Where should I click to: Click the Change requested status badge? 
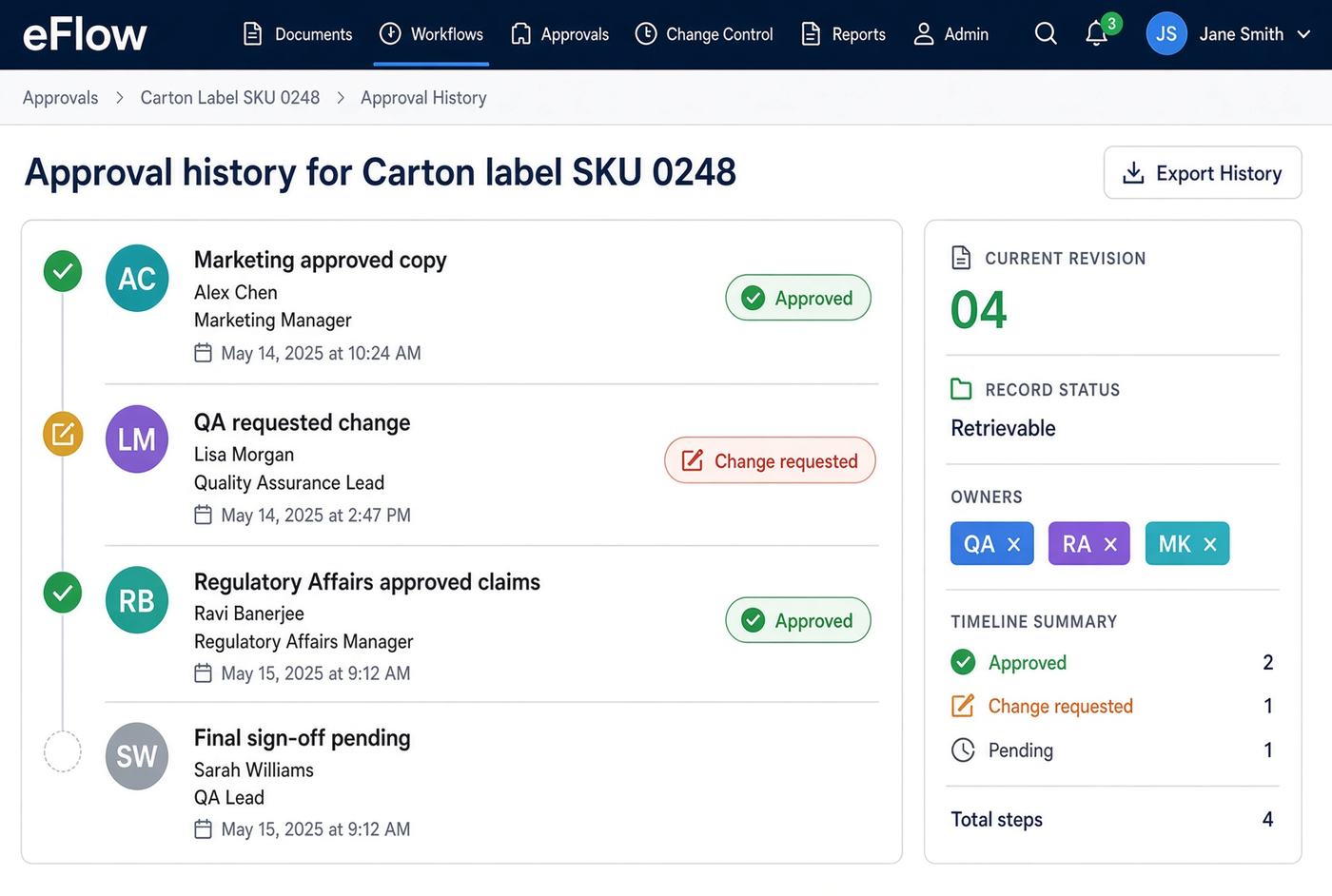pos(770,460)
